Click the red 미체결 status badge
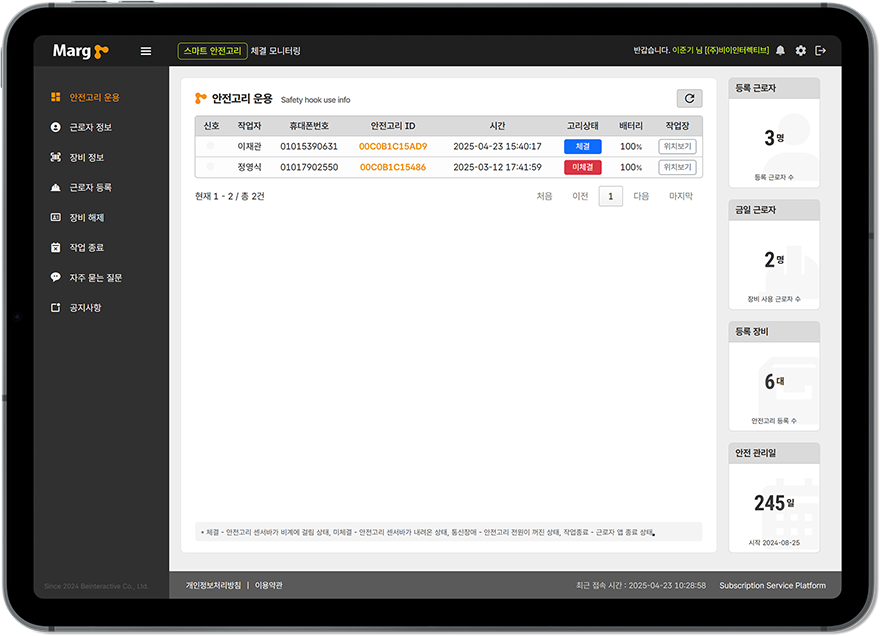Image resolution: width=880 pixels, height=636 pixels. click(x=583, y=167)
